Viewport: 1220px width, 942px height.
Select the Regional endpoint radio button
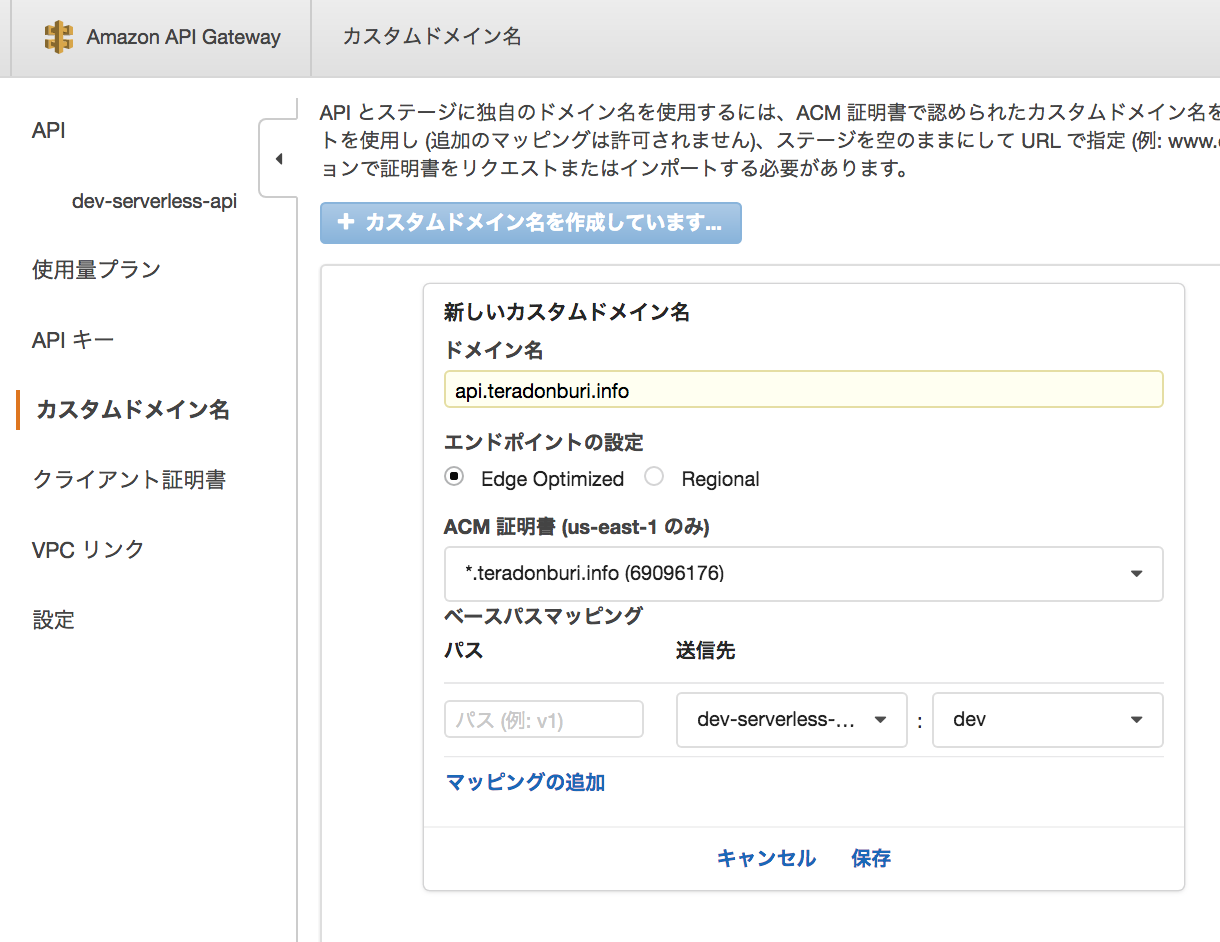(x=654, y=478)
